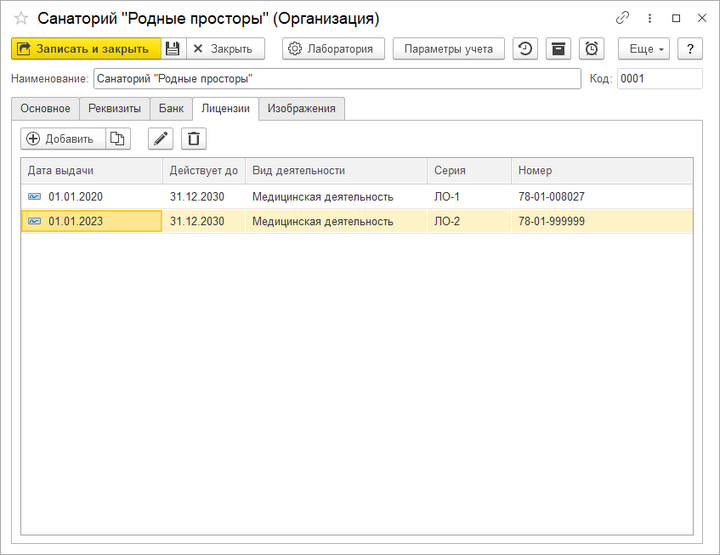Click the favorites star icon in title
This screenshot has height=555, width=720.
(21, 18)
